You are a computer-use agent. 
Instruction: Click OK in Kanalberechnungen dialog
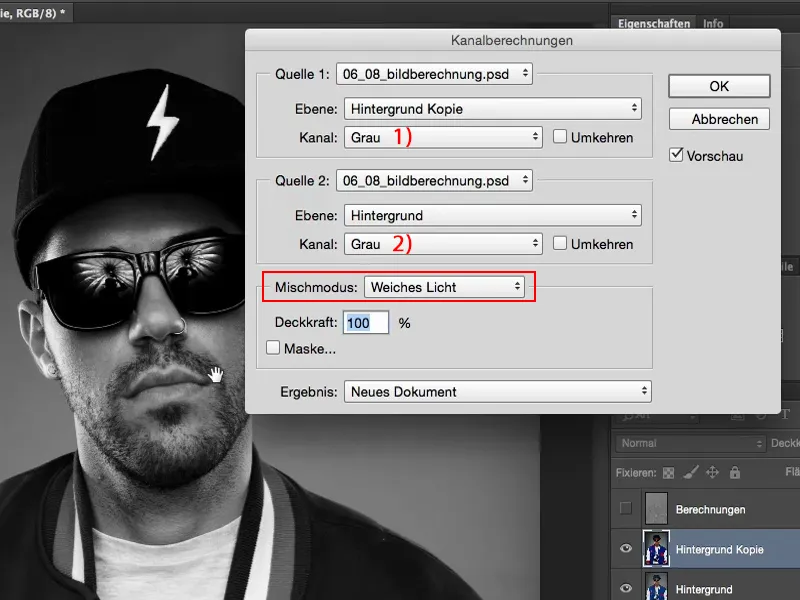719,86
